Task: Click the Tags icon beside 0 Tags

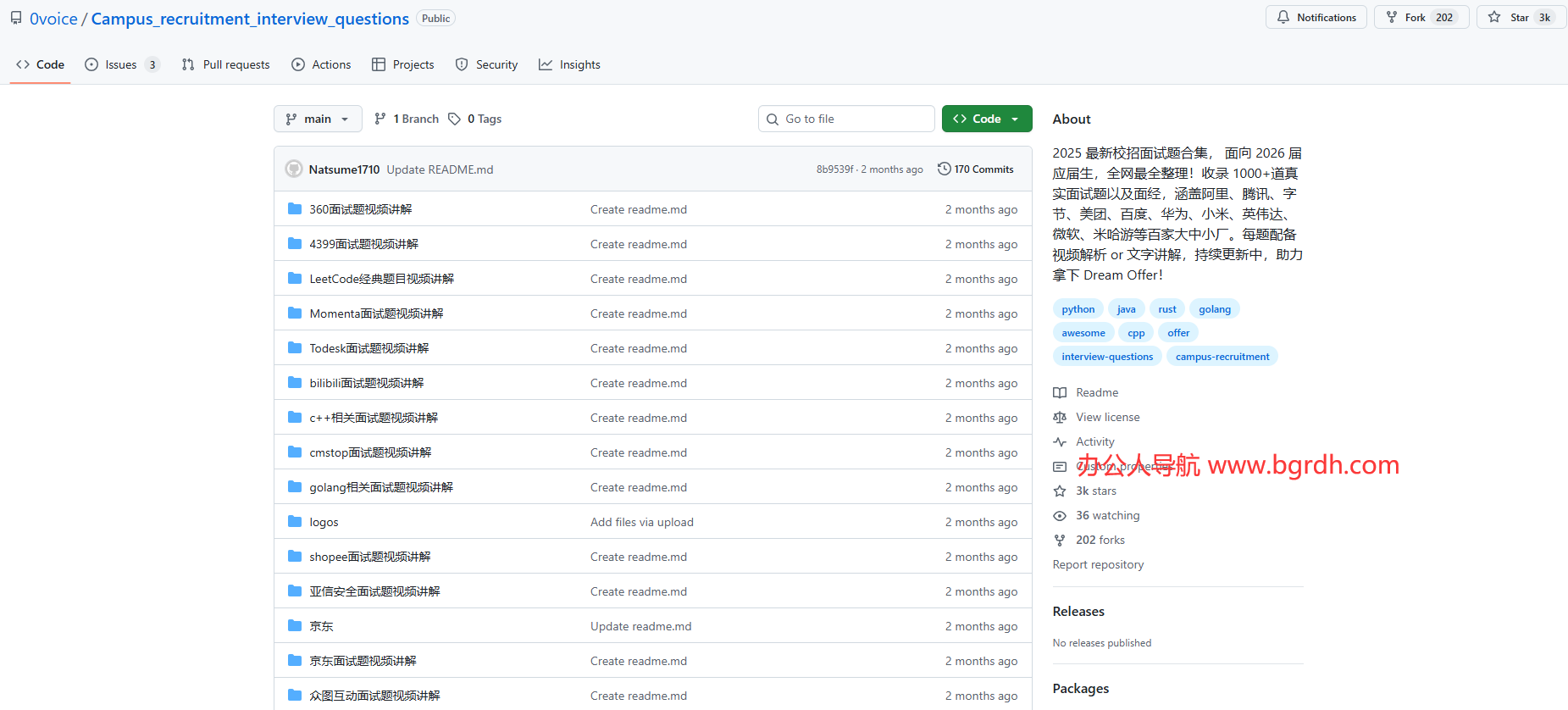Action: (455, 119)
